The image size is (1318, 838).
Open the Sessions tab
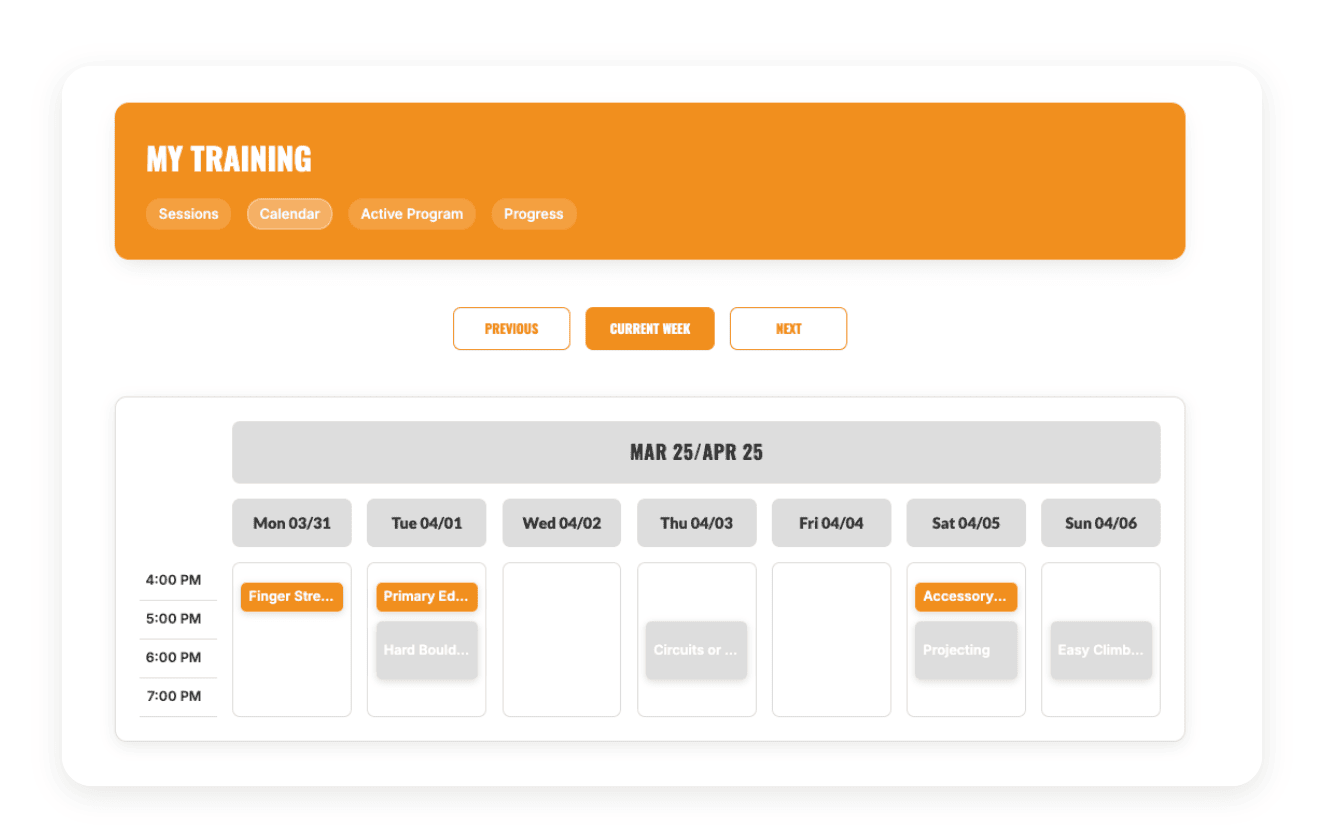pos(188,214)
